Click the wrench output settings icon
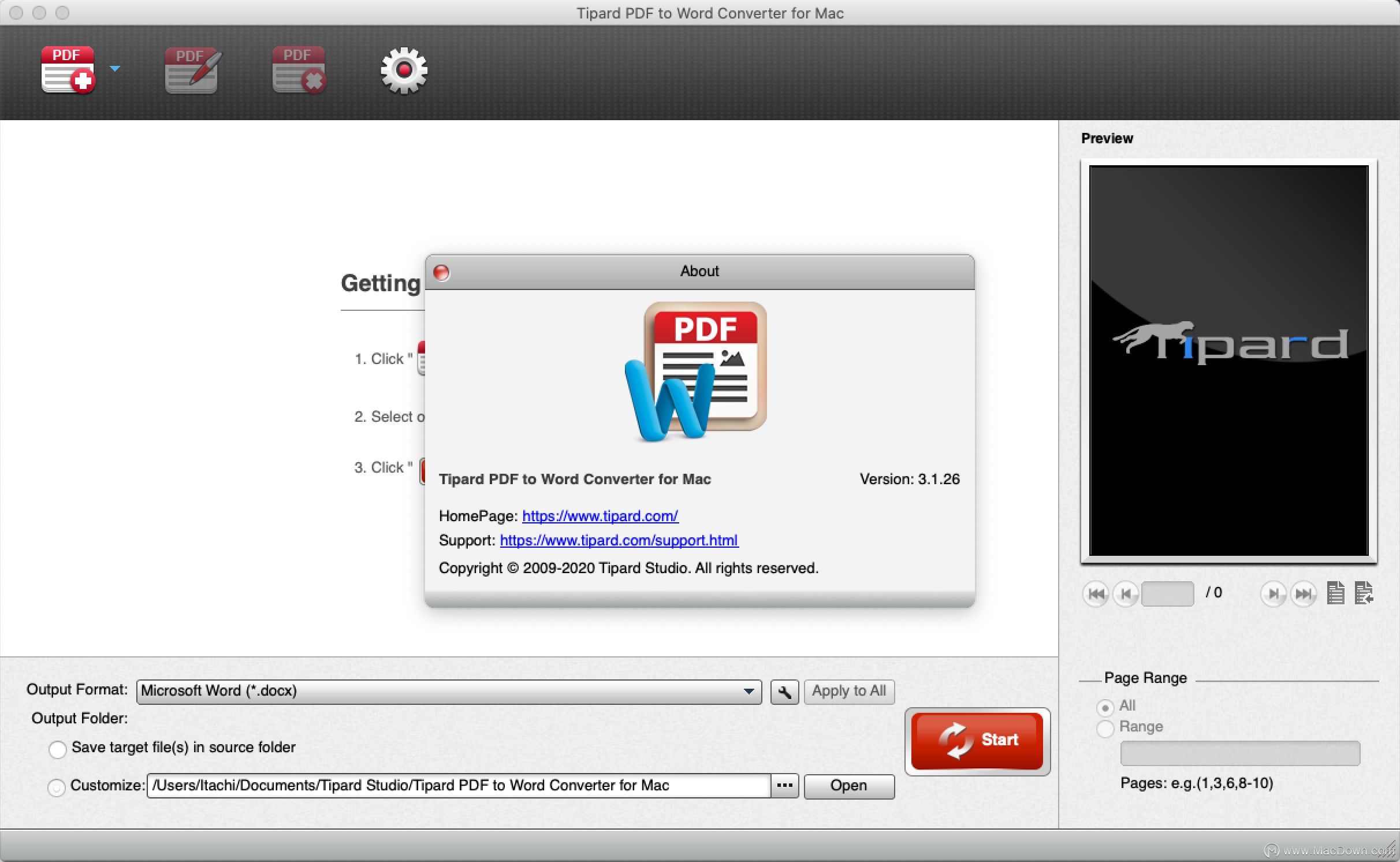Image resolution: width=1400 pixels, height=862 pixels. coord(784,692)
